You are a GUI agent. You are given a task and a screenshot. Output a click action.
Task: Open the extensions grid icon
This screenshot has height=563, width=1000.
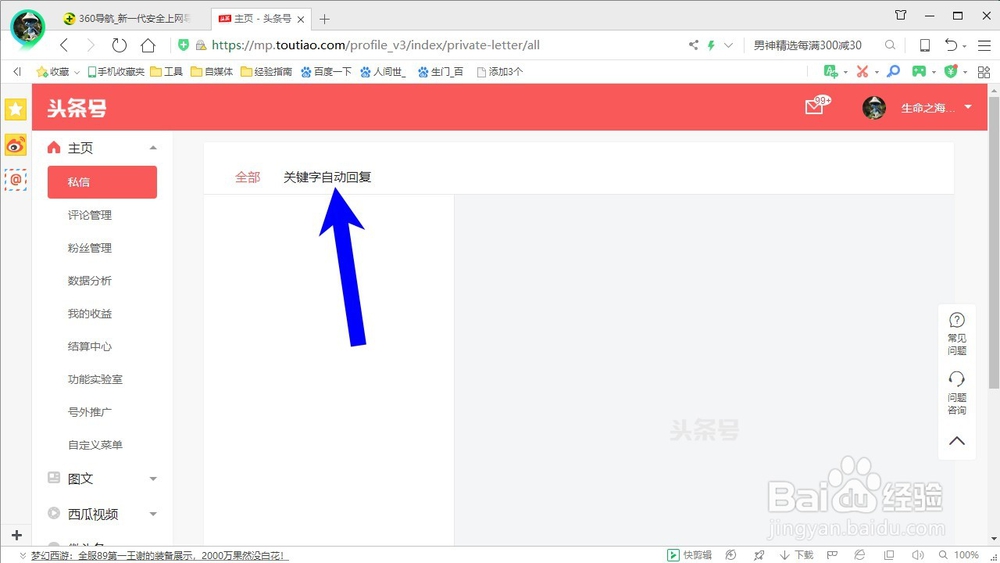[984, 71]
